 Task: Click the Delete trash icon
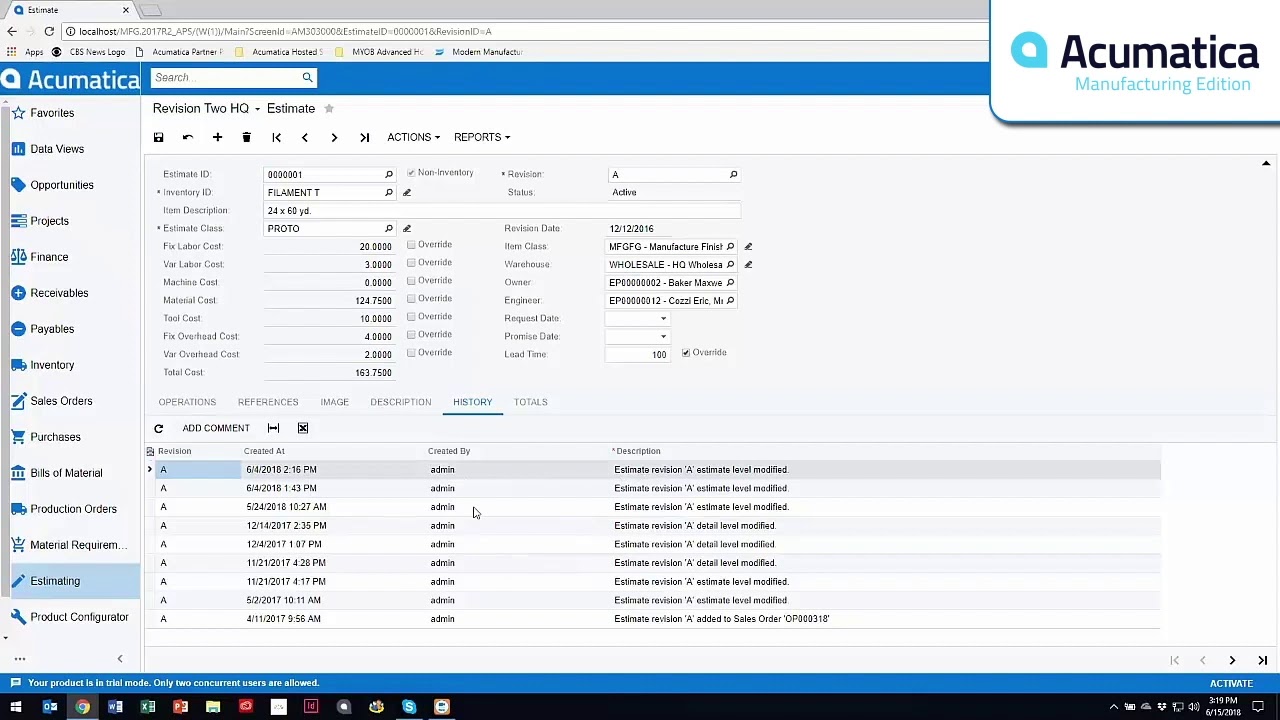246,137
